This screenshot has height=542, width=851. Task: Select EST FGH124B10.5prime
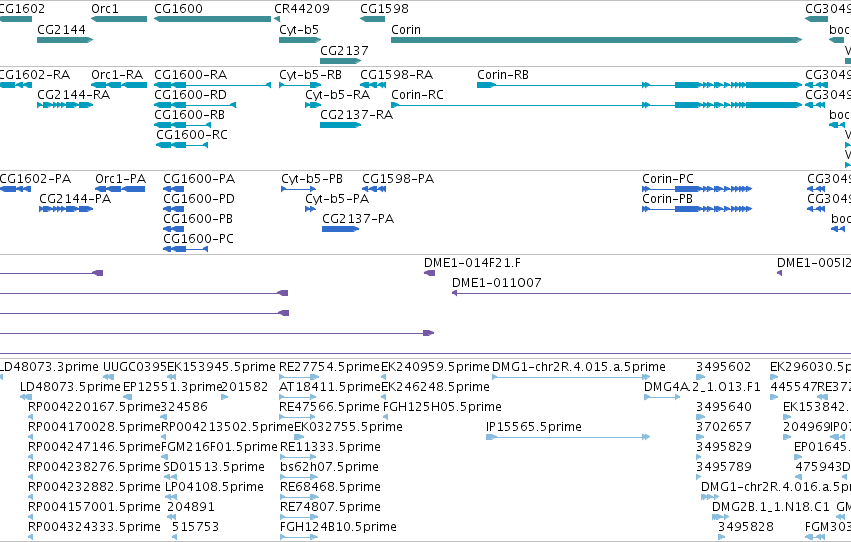[x=338, y=528]
